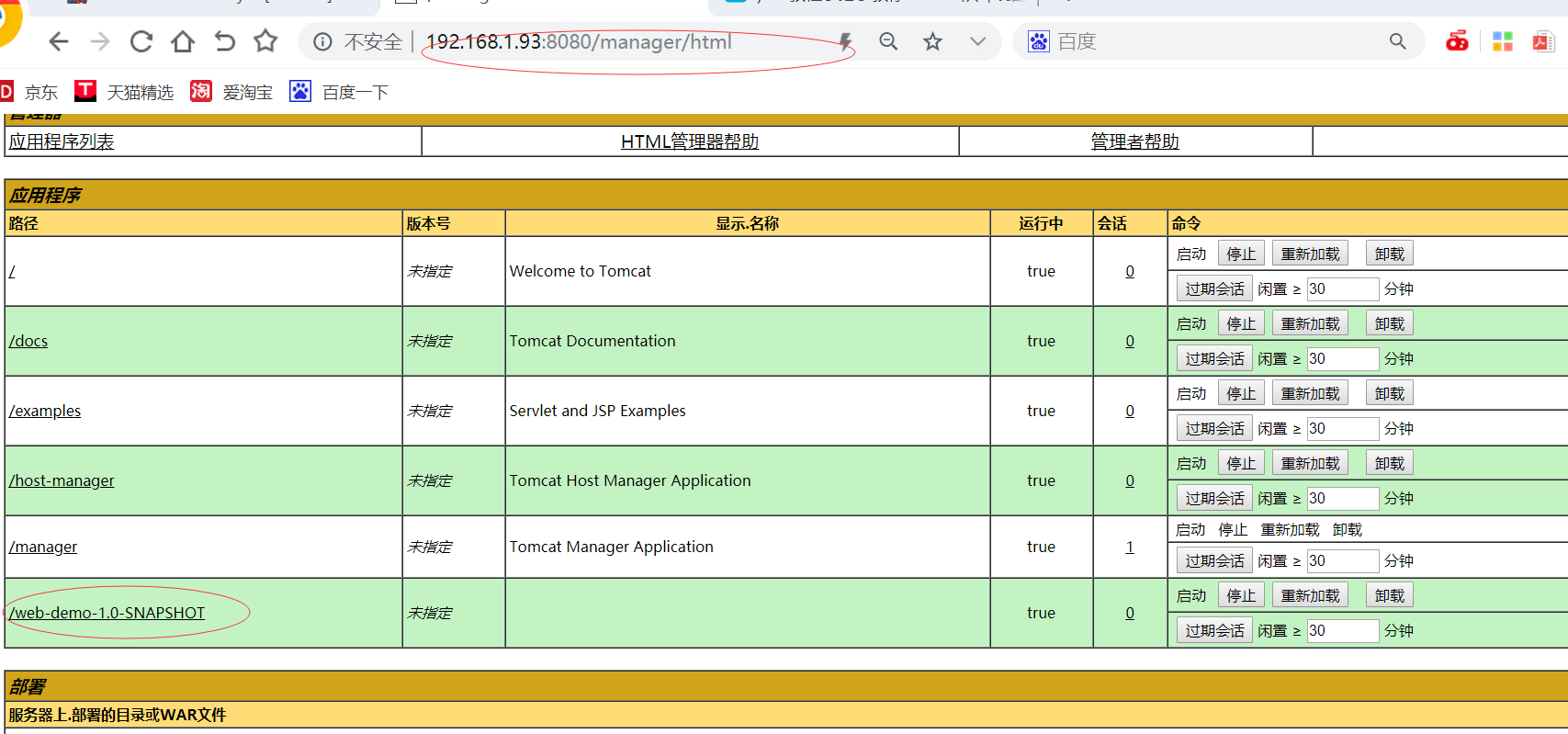Click idle minutes field for /examples
The image size is (1568, 734).
coord(1343,428)
